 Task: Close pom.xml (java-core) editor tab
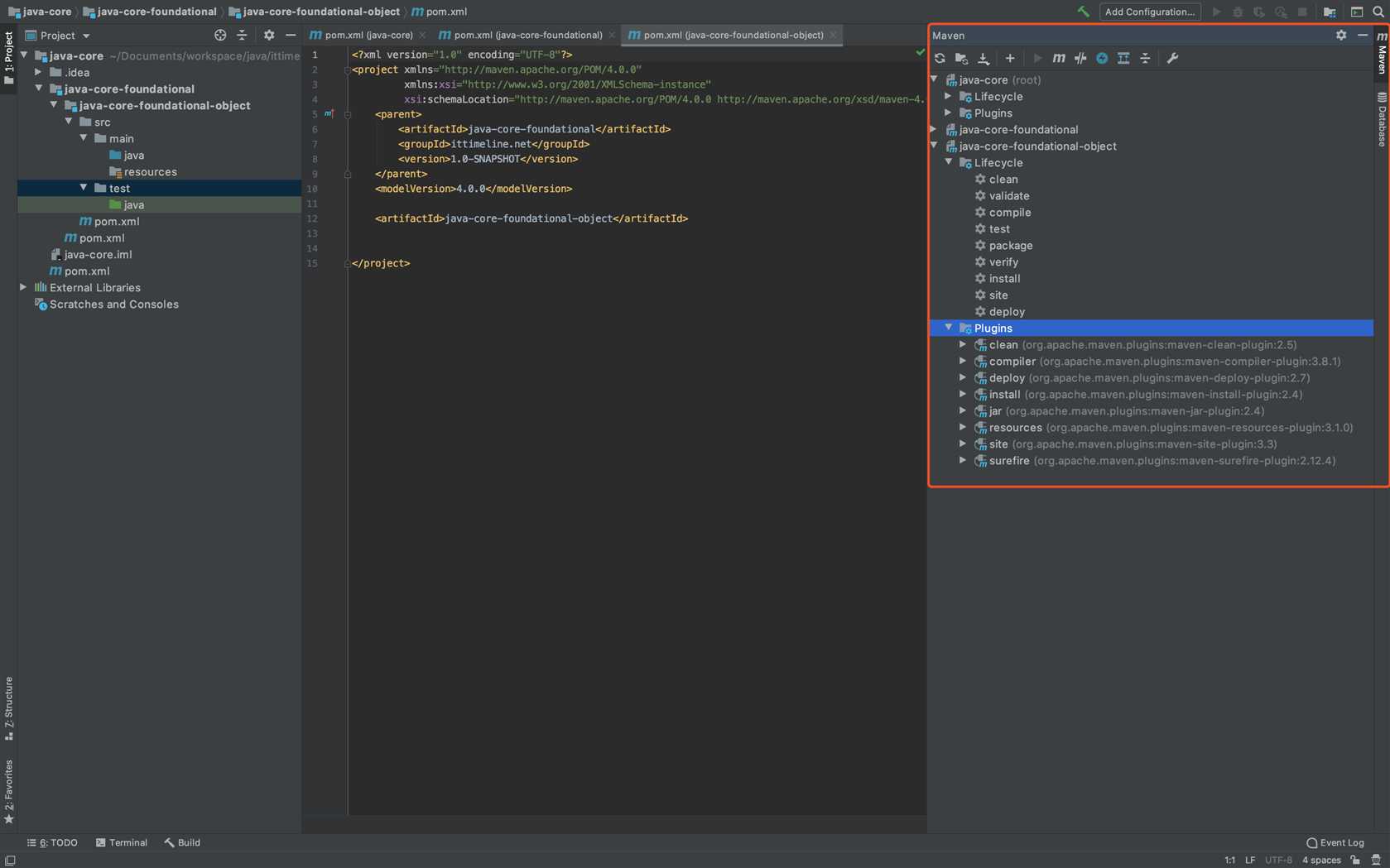pyautogui.click(x=423, y=35)
